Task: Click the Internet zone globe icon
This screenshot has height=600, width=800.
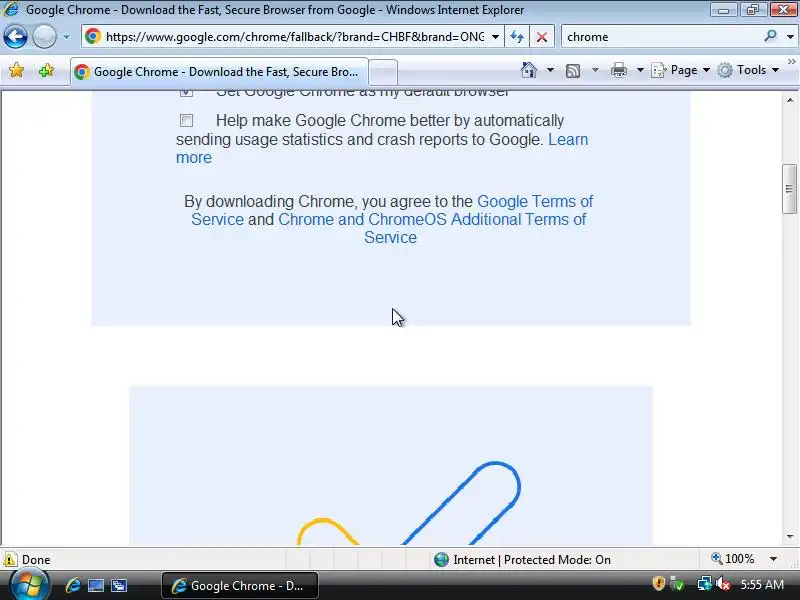Action: click(441, 560)
